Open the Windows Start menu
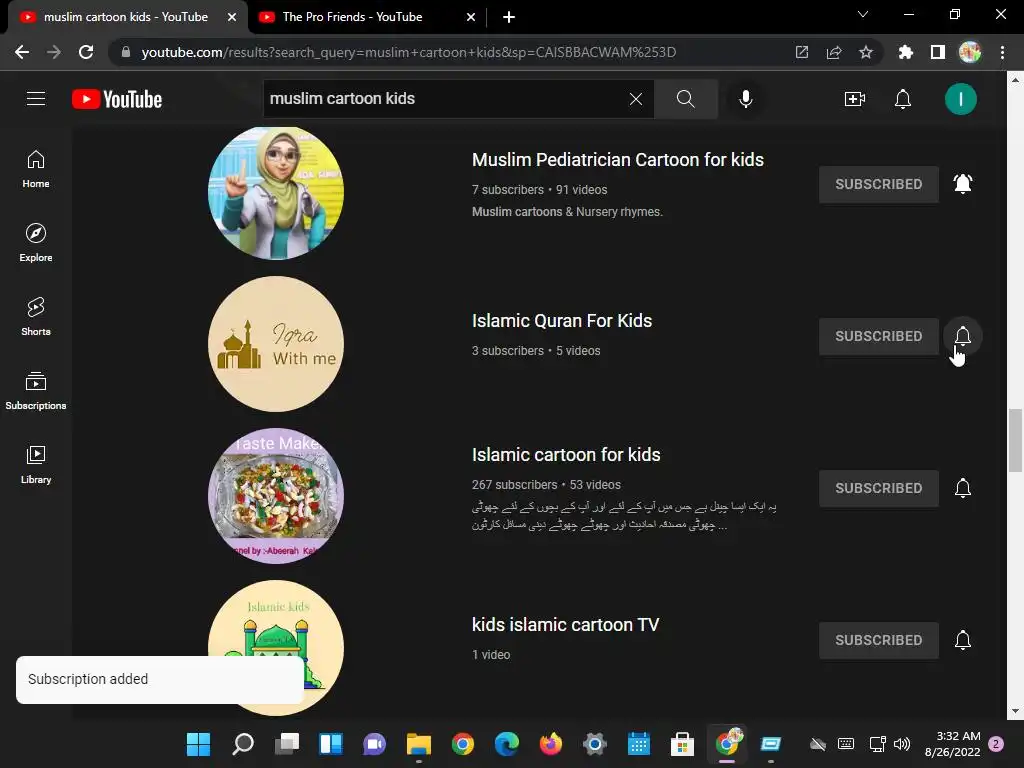This screenshot has width=1024, height=768. (x=199, y=744)
